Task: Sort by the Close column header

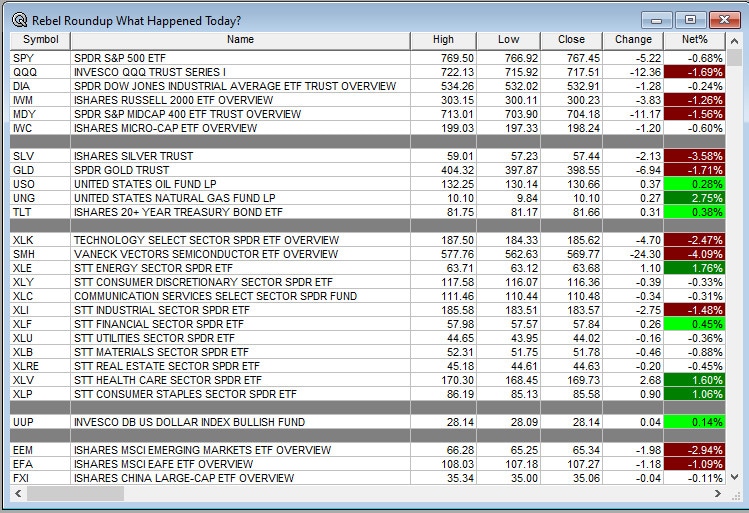Action: click(x=571, y=40)
